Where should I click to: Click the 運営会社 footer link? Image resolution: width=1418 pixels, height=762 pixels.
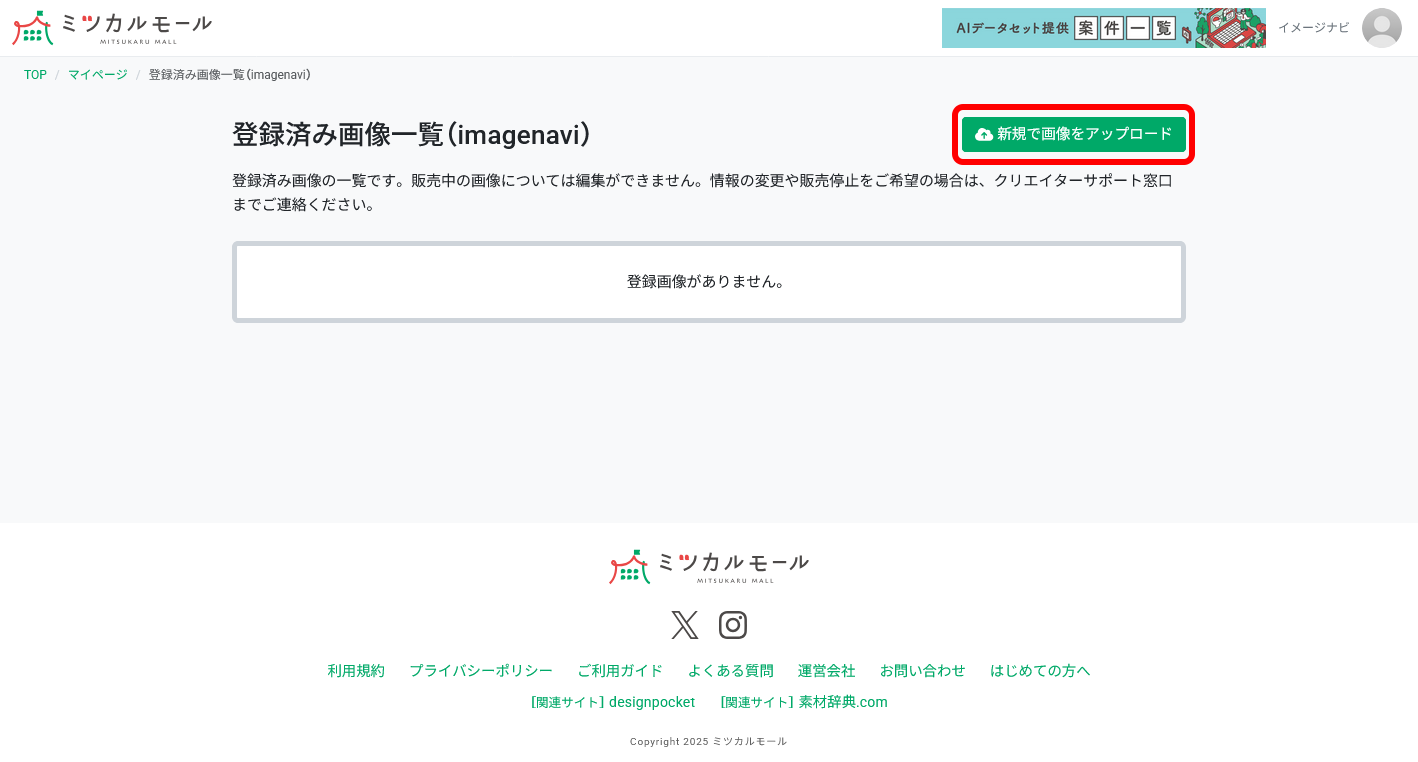point(827,670)
